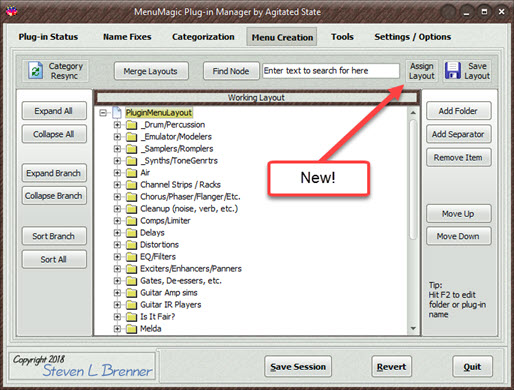Viewport: 514px width, 390px height.
Task: Click the Distortions folder icon
Action: pyautogui.click(x=131, y=245)
